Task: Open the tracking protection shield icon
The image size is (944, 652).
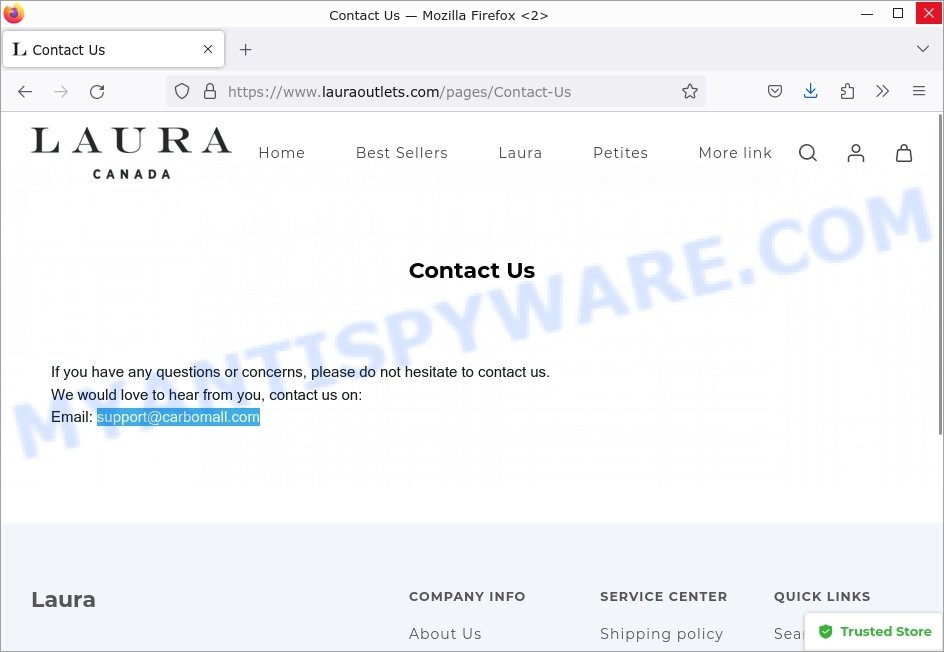Action: coord(182,92)
